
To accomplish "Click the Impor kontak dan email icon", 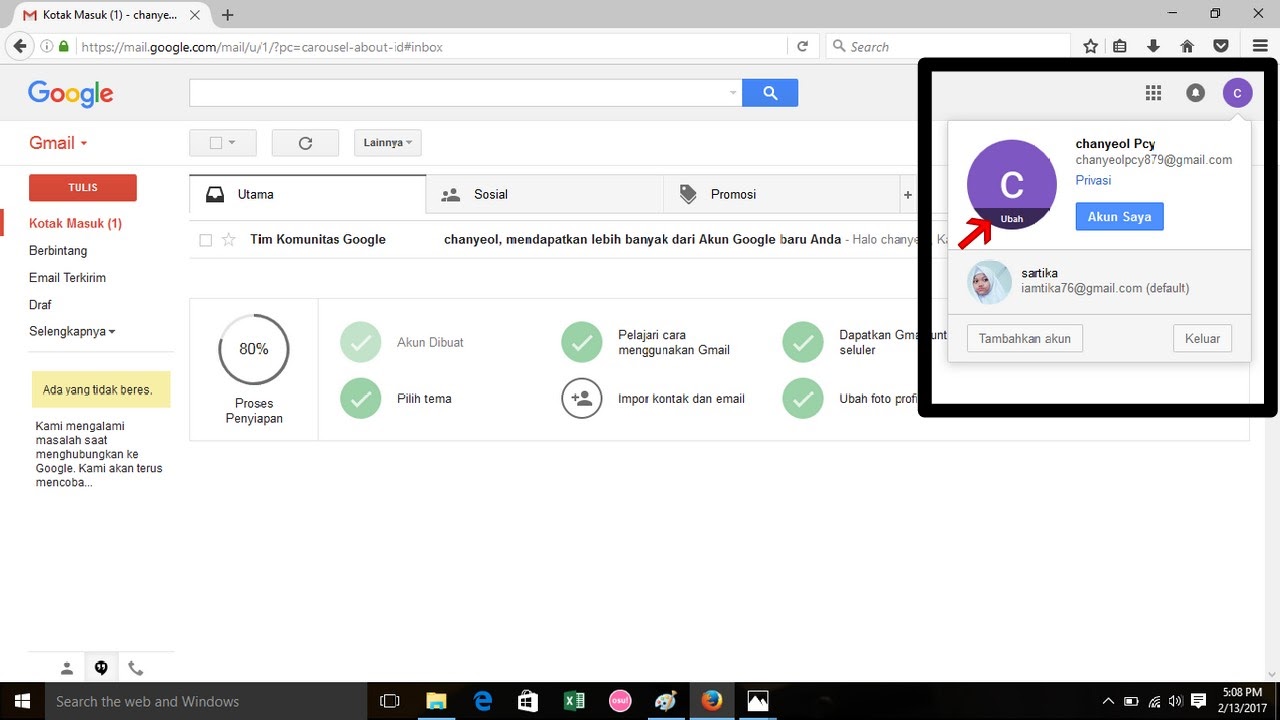I will [582, 398].
